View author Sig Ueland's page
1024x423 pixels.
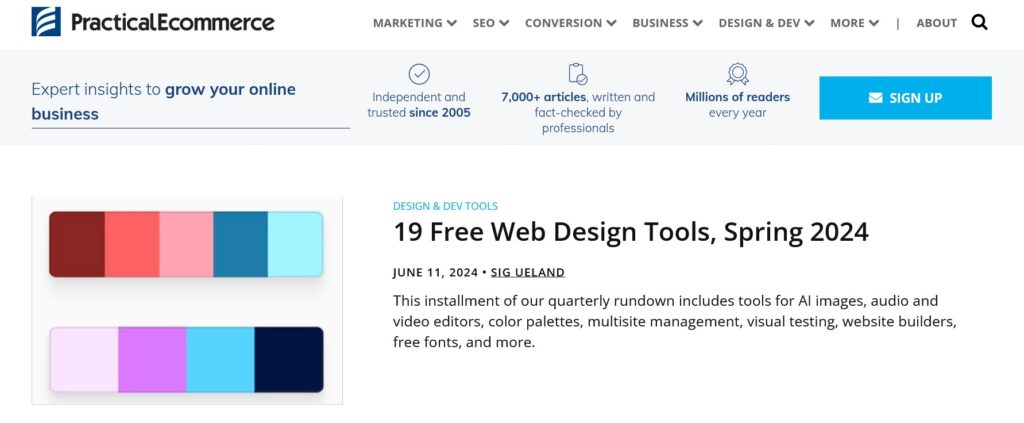528,273
